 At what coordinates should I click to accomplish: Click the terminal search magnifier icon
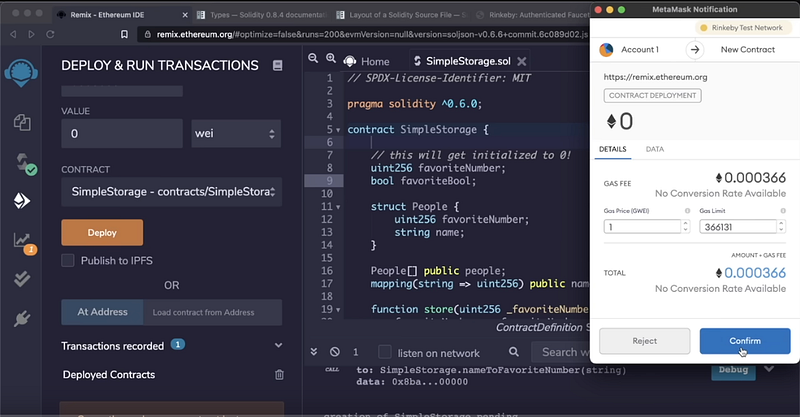(x=514, y=352)
